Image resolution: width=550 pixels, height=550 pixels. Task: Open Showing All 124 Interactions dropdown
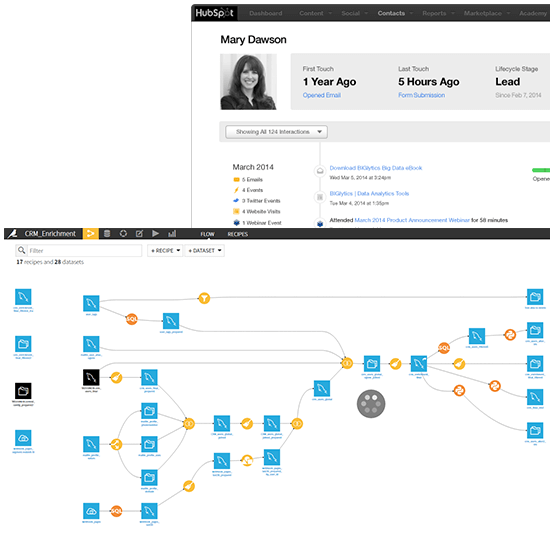pyautogui.click(x=276, y=132)
